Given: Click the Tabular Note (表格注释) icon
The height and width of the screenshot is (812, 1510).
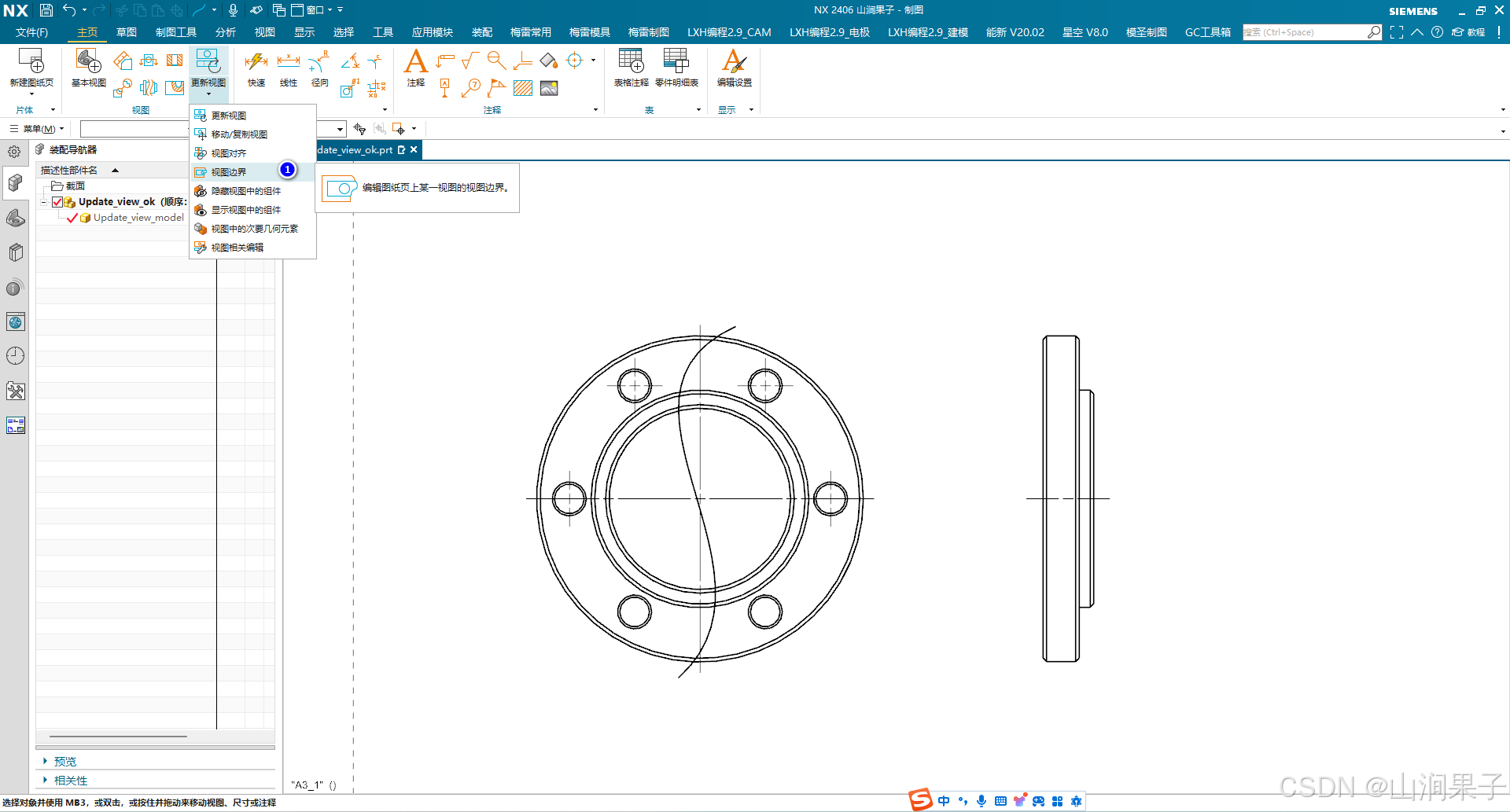Looking at the screenshot, I should [x=631, y=61].
